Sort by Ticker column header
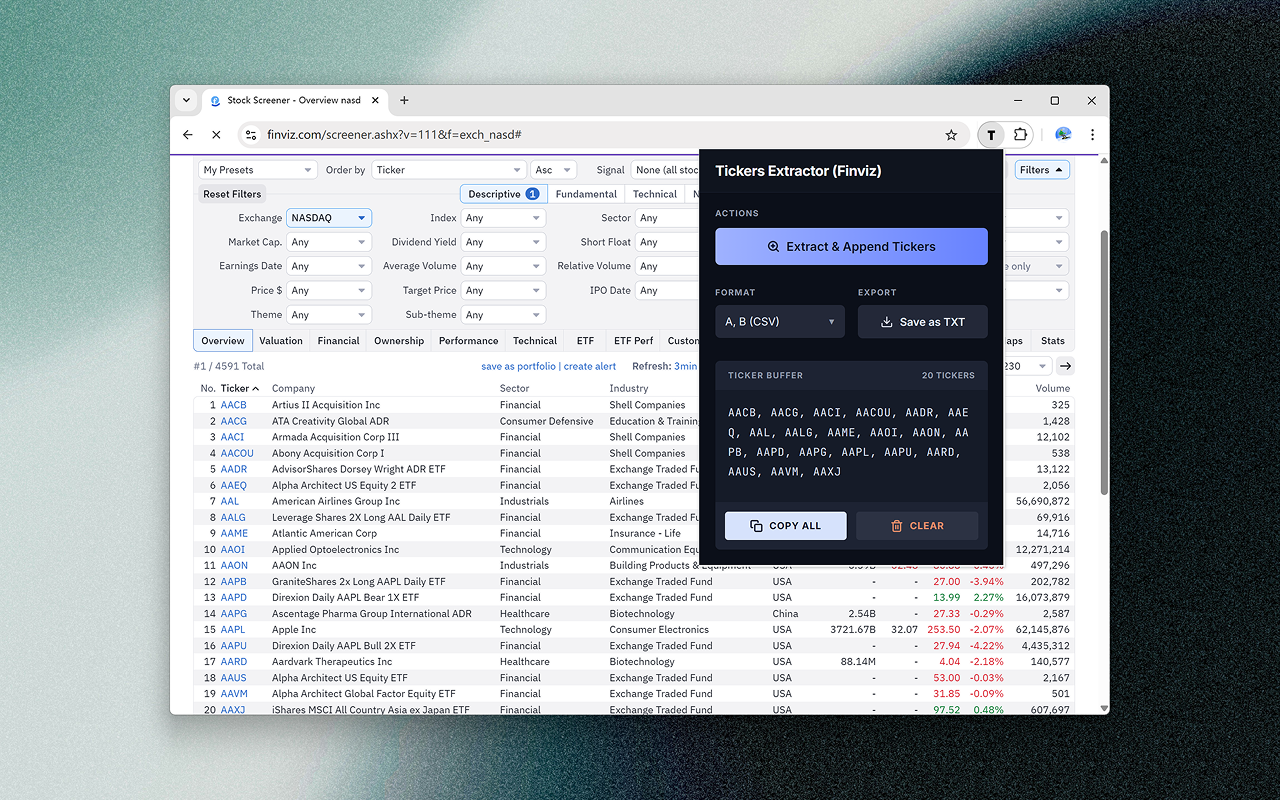The width and height of the screenshot is (1280, 800). point(239,388)
